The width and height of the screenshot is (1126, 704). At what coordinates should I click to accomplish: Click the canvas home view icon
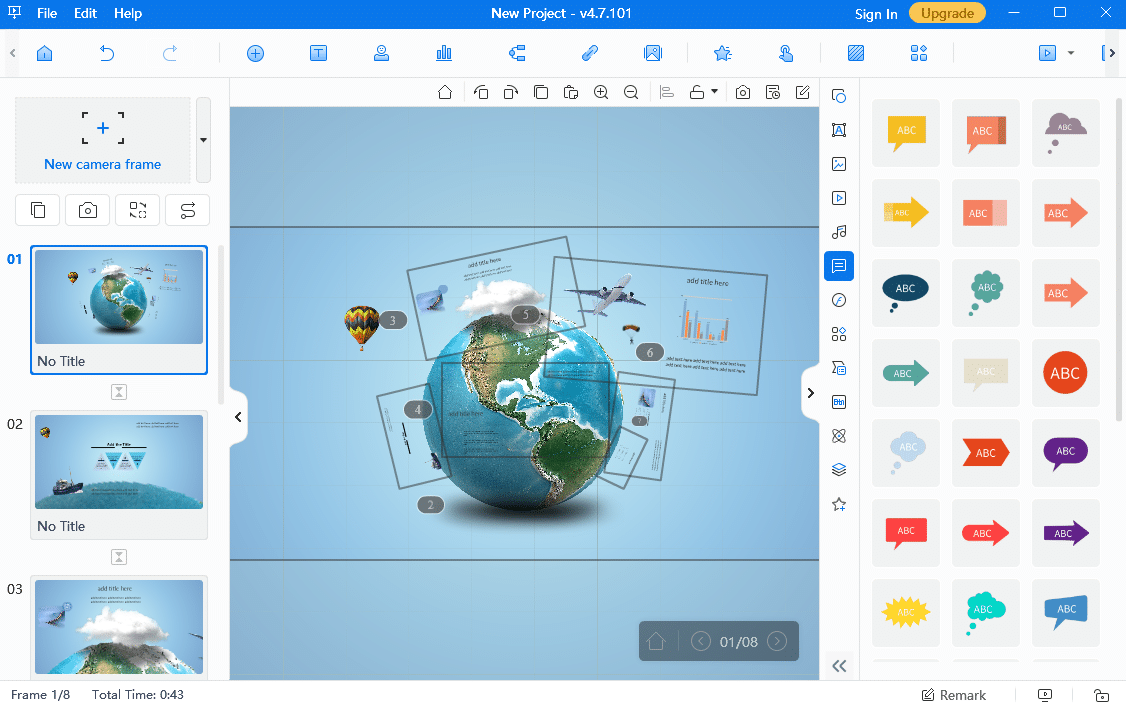click(x=446, y=92)
